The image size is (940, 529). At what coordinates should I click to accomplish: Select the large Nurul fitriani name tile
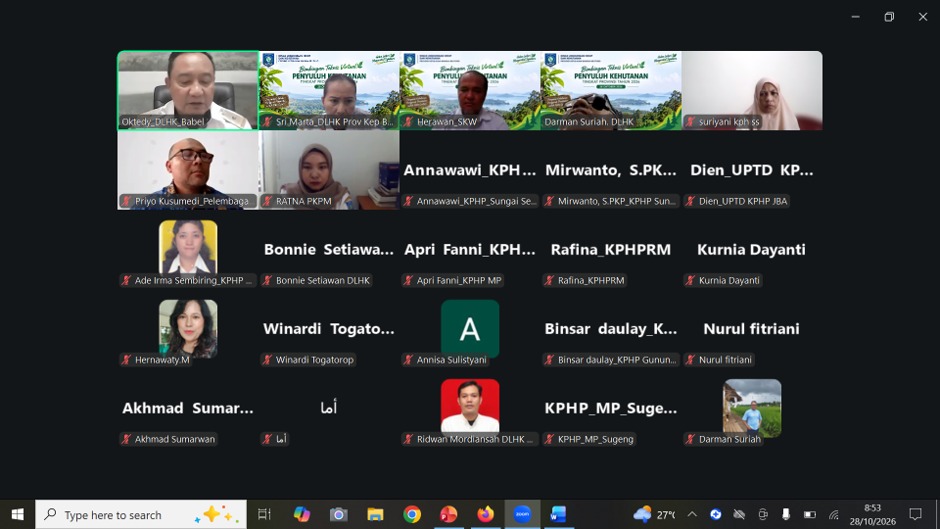point(752,329)
